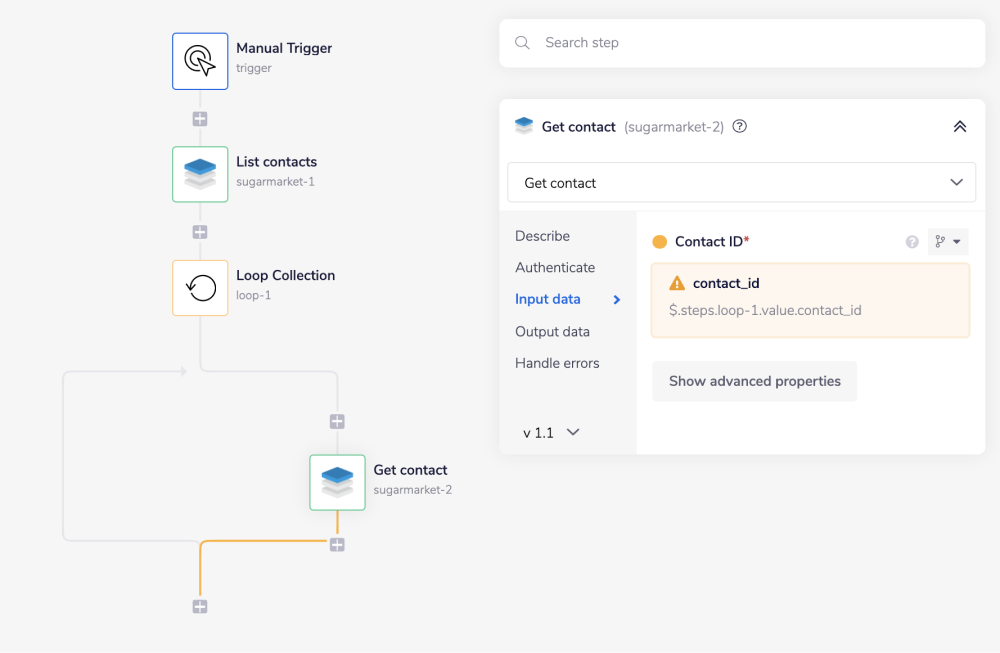Collapse the Get contact properties panel
1000x653 pixels.
click(959, 127)
